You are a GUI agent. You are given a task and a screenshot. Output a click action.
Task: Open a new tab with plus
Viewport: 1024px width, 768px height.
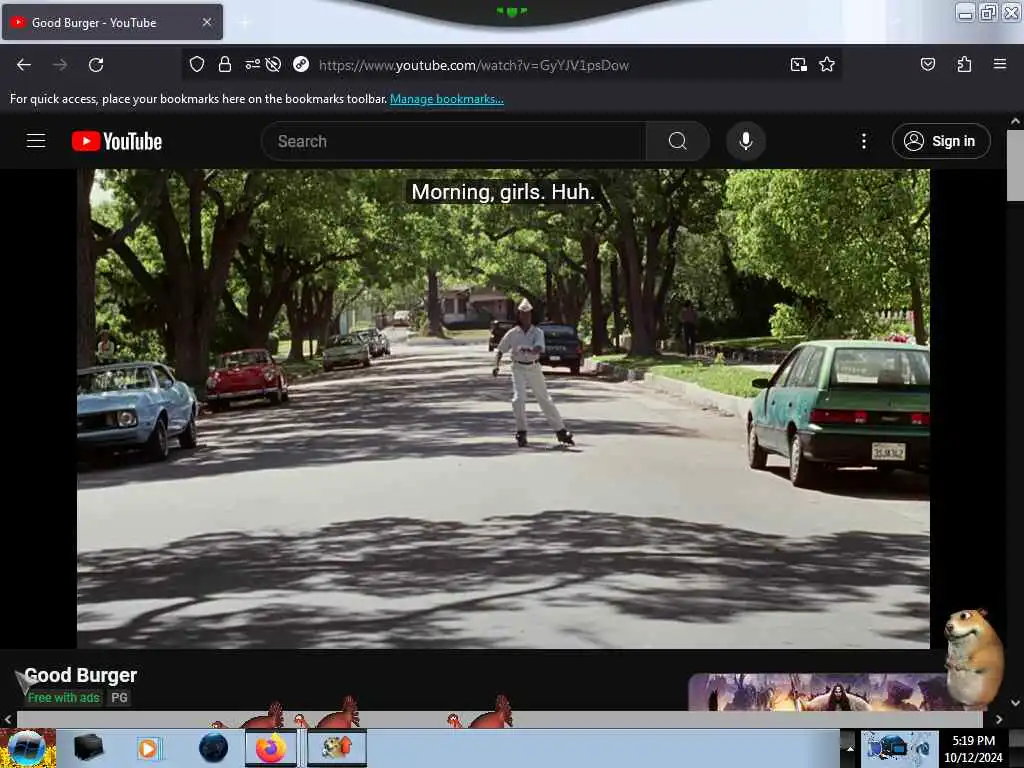tap(245, 23)
